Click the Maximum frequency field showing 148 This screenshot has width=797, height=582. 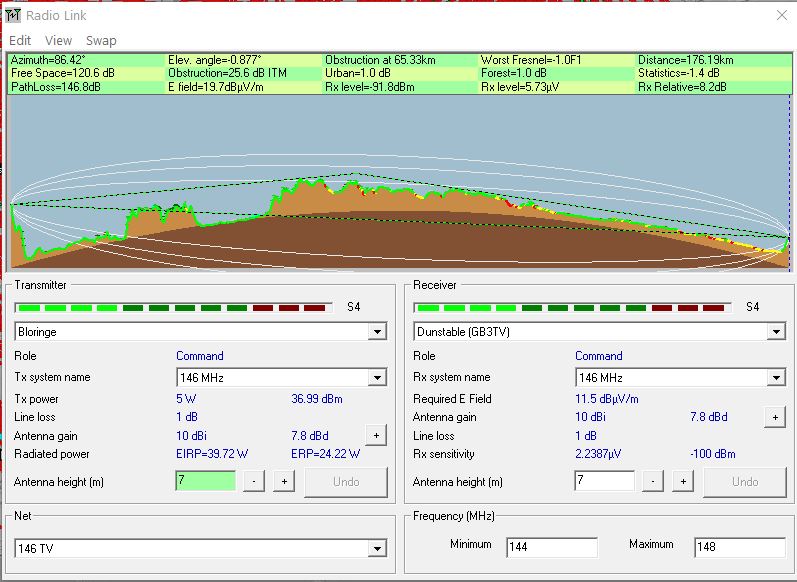tap(740, 547)
